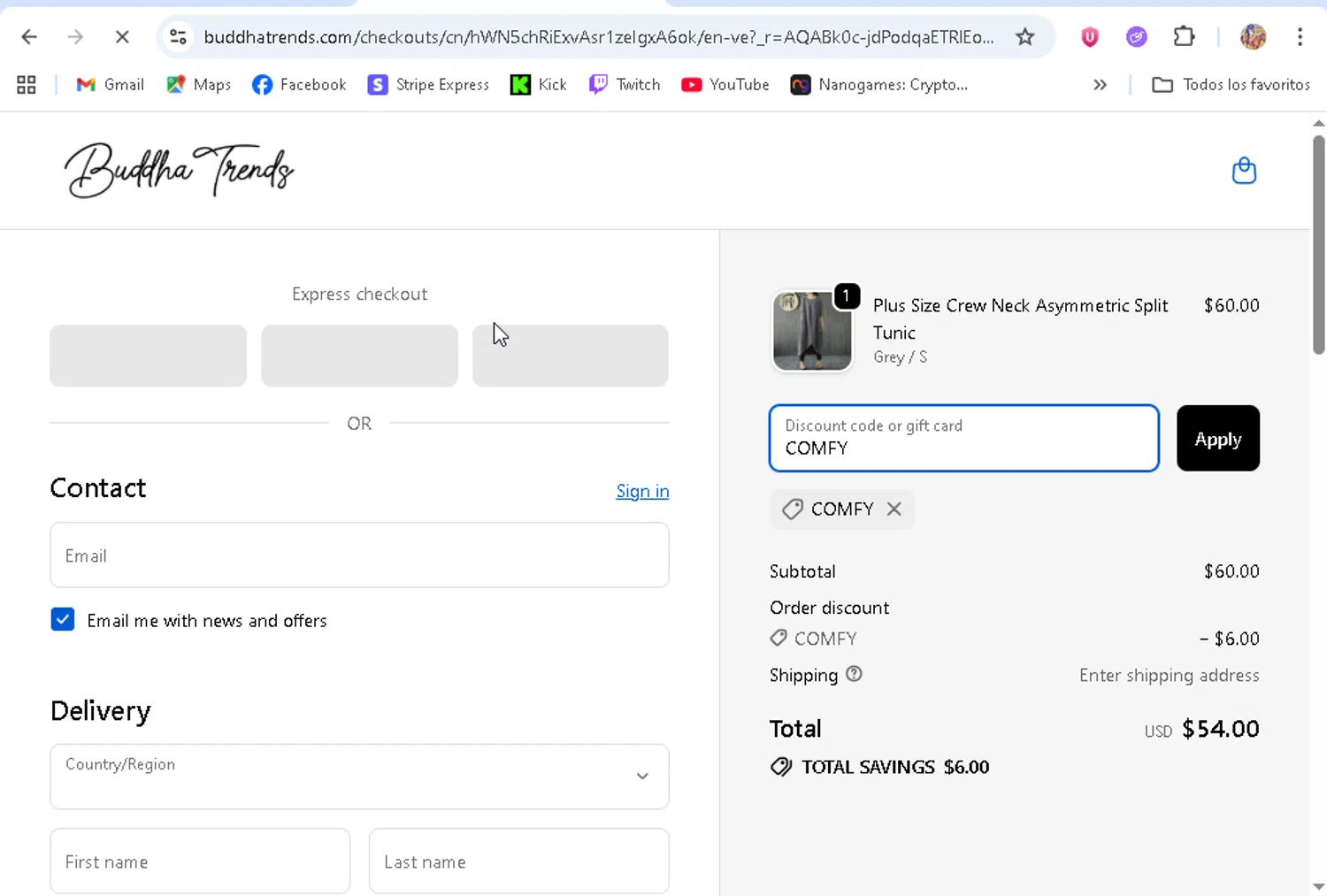This screenshot has width=1327, height=896.
Task: Open the apps grid shortcut
Action: [27, 85]
